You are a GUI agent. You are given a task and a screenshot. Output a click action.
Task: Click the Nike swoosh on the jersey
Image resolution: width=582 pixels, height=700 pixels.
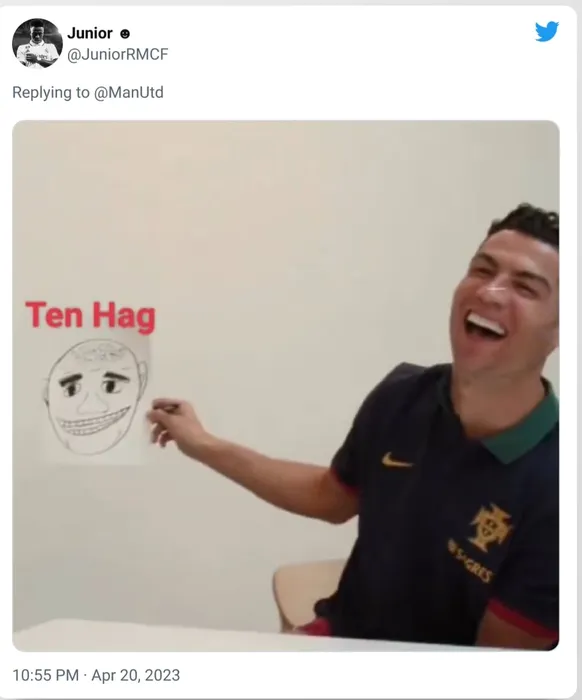coord(396,461)
